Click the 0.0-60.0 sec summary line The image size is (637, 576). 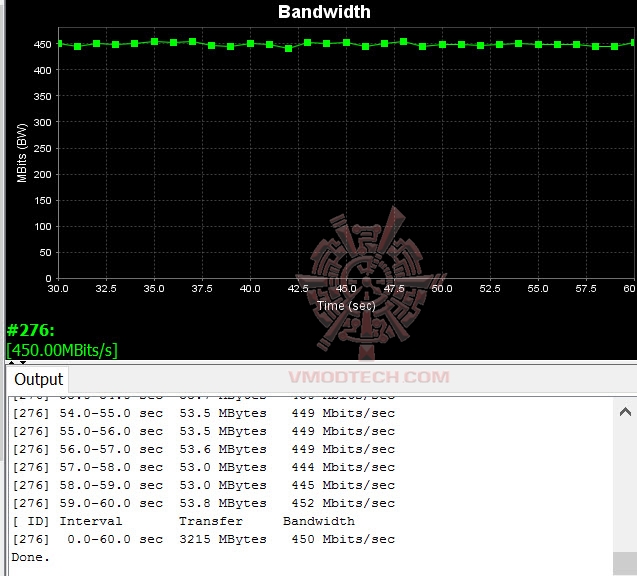click(204, 539)
